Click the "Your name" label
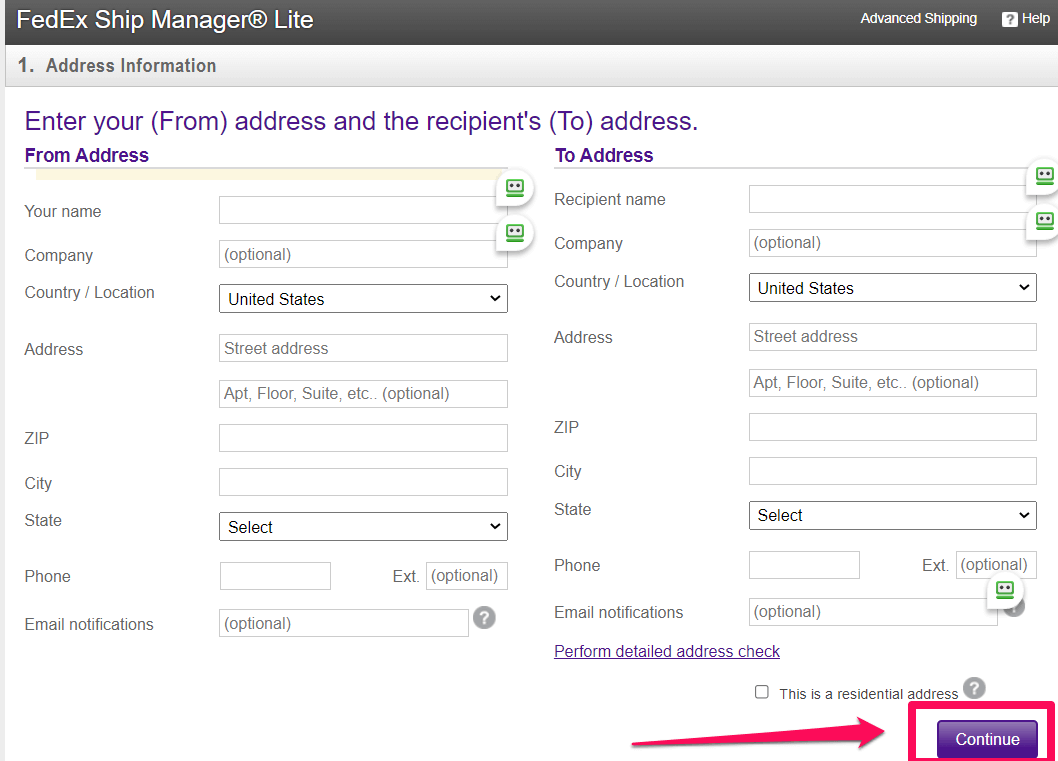 click(63, 211)
